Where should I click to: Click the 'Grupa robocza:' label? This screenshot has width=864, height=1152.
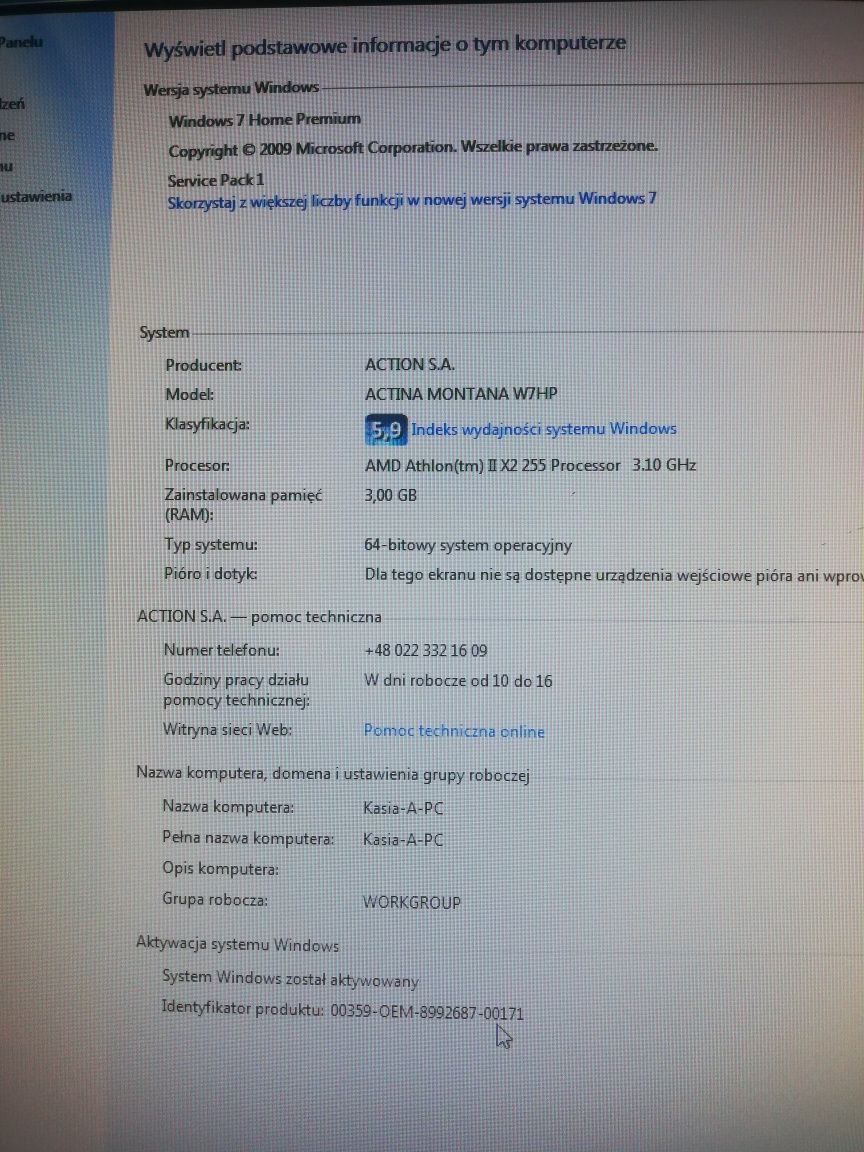(215, 900)
